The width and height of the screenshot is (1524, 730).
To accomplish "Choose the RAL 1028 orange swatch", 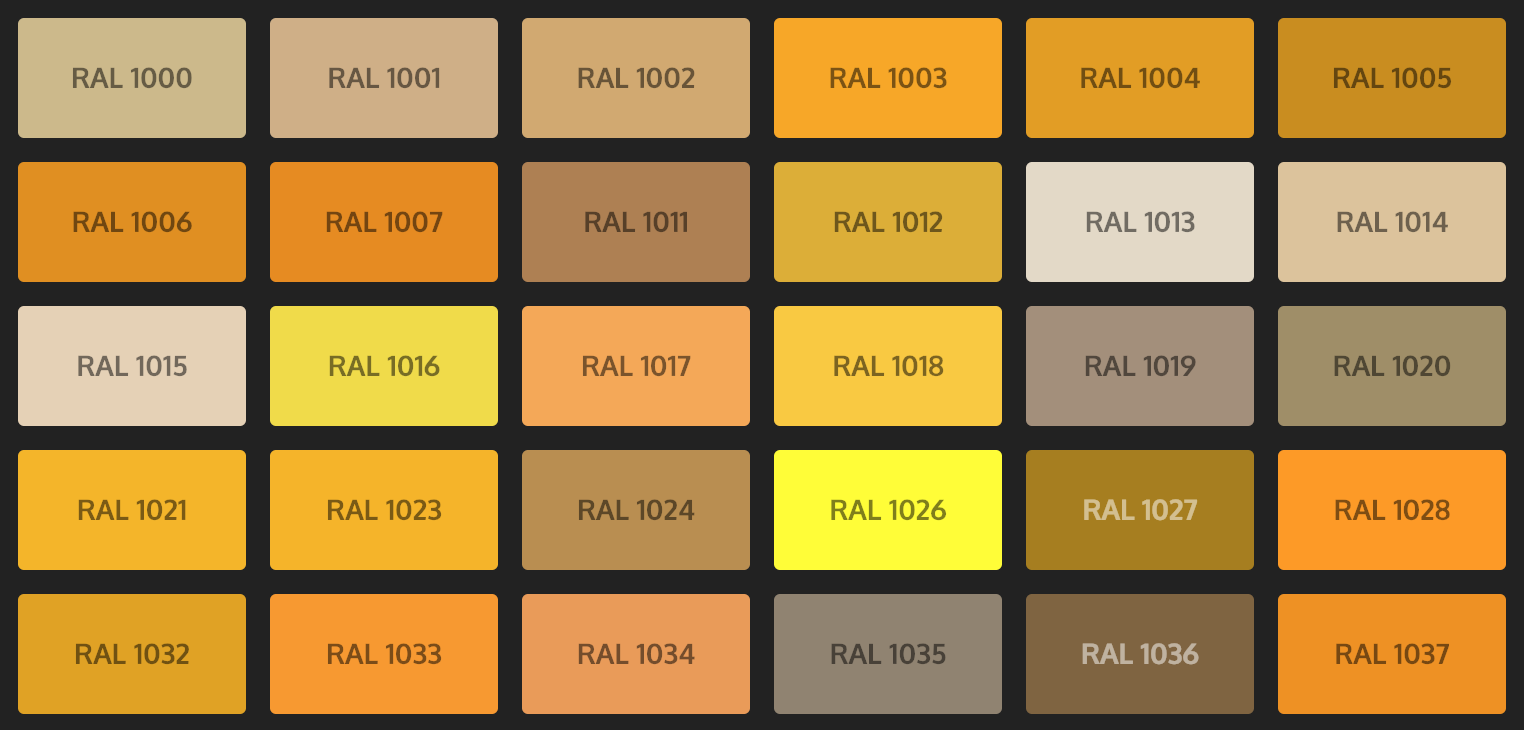I will pyautogui.click(x=1392, y=510).
